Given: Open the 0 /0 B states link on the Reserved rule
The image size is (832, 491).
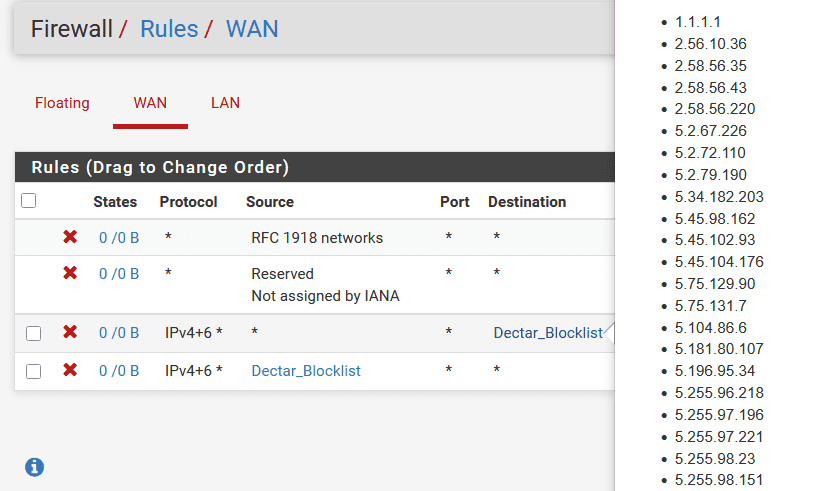Looking at the screenshot, I should [119, 274].
